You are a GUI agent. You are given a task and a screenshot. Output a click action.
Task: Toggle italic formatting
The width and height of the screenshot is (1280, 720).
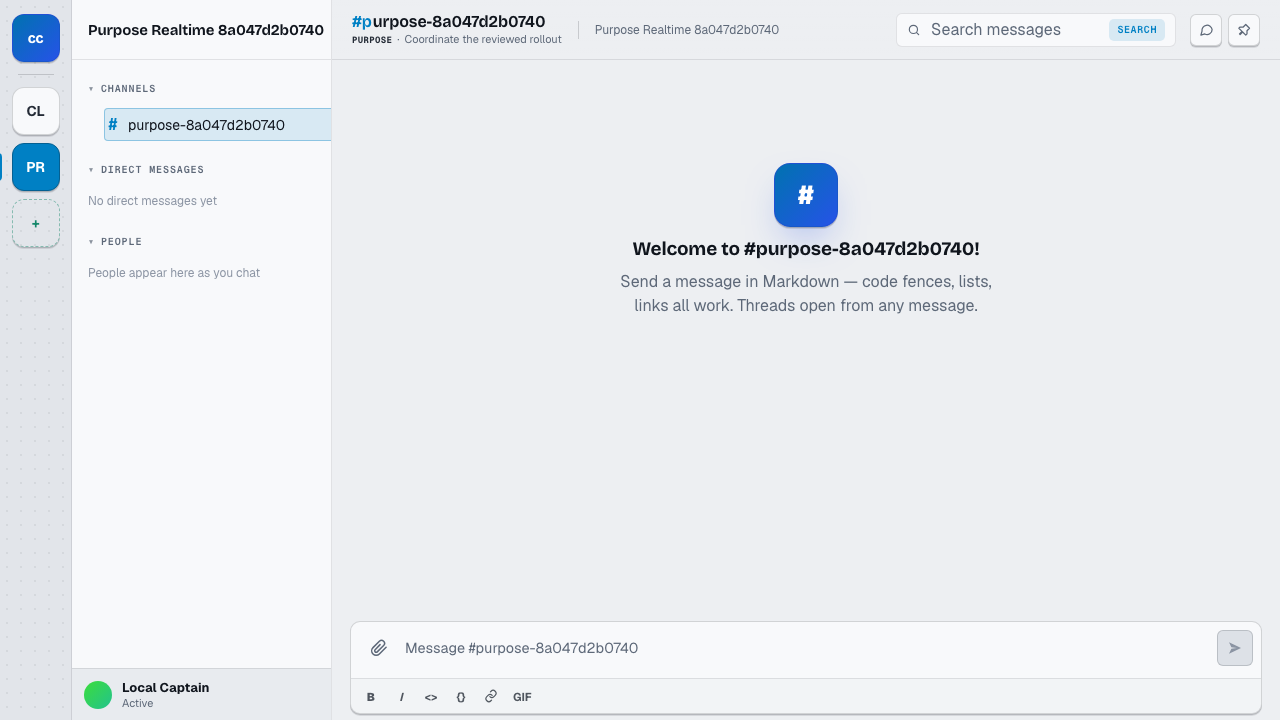(x=401, y=697)
